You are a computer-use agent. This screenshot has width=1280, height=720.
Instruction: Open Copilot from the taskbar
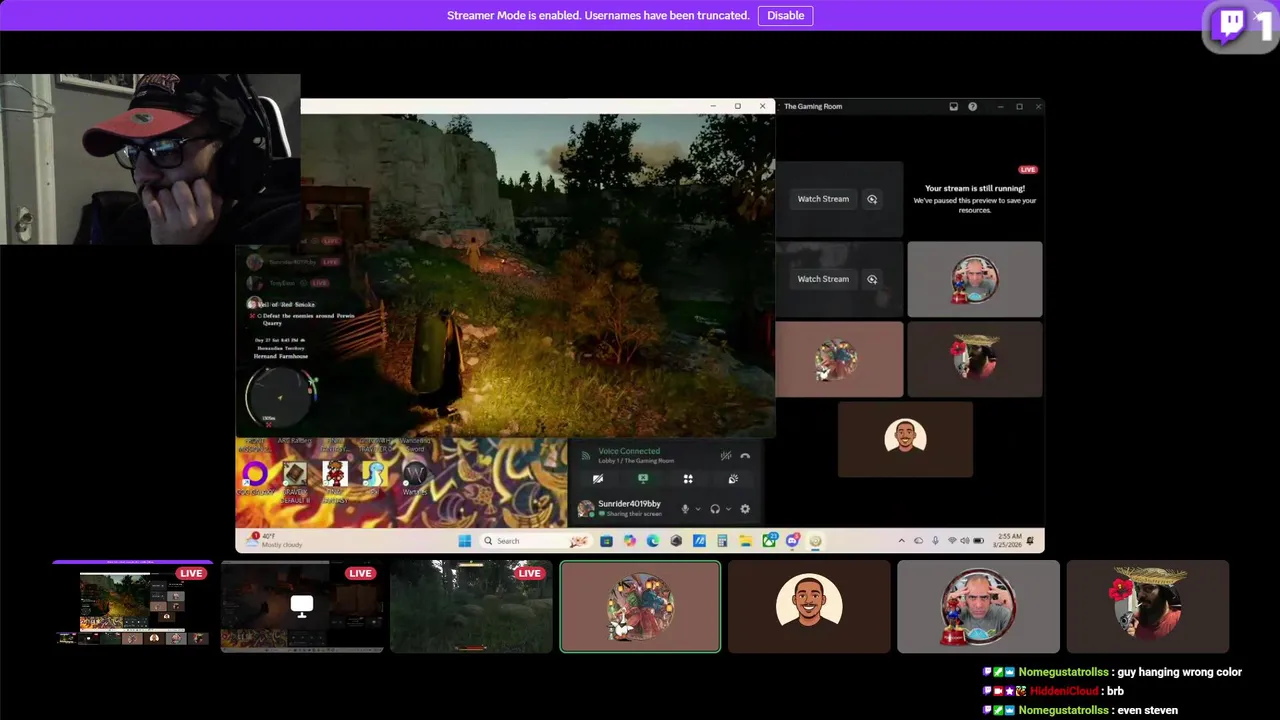tap(629, 541)
